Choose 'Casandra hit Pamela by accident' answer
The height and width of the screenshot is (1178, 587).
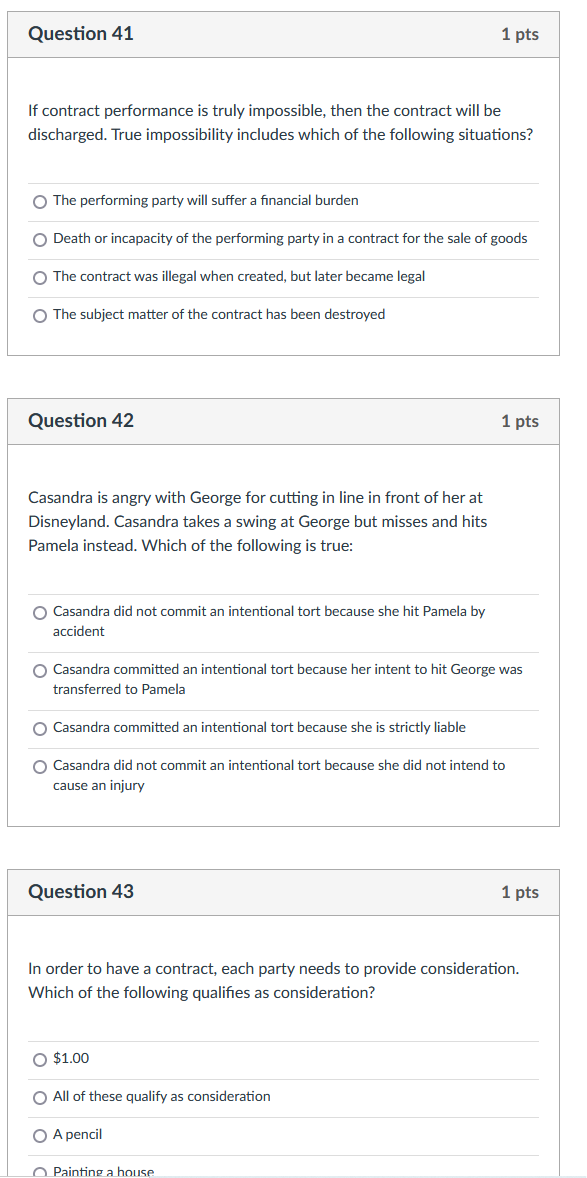coord(39,611)
